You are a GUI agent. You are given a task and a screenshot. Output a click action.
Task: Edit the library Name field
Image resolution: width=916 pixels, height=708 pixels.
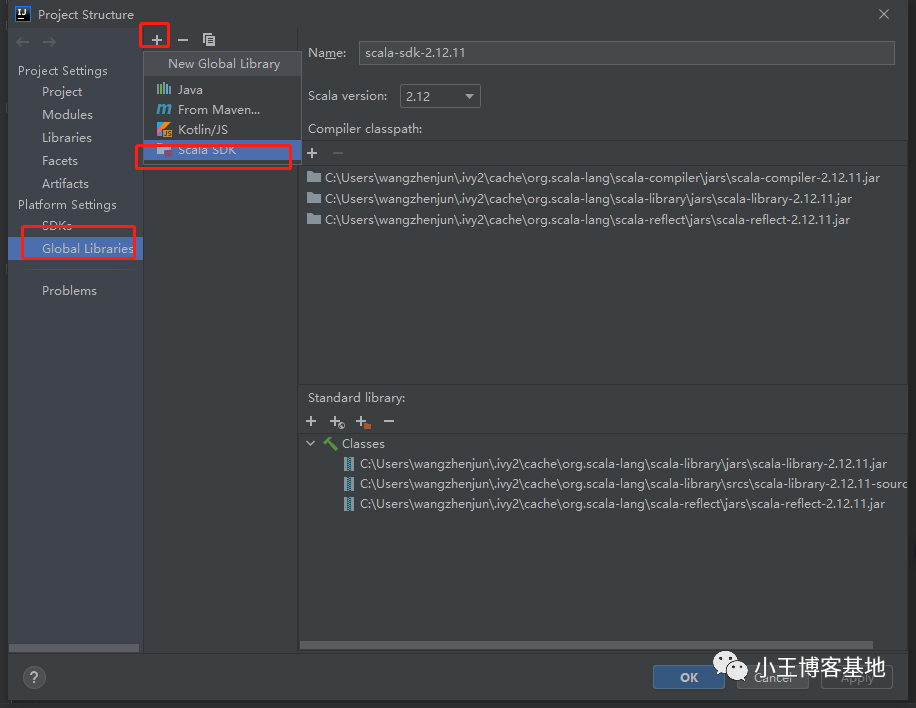tap(626, 53)
